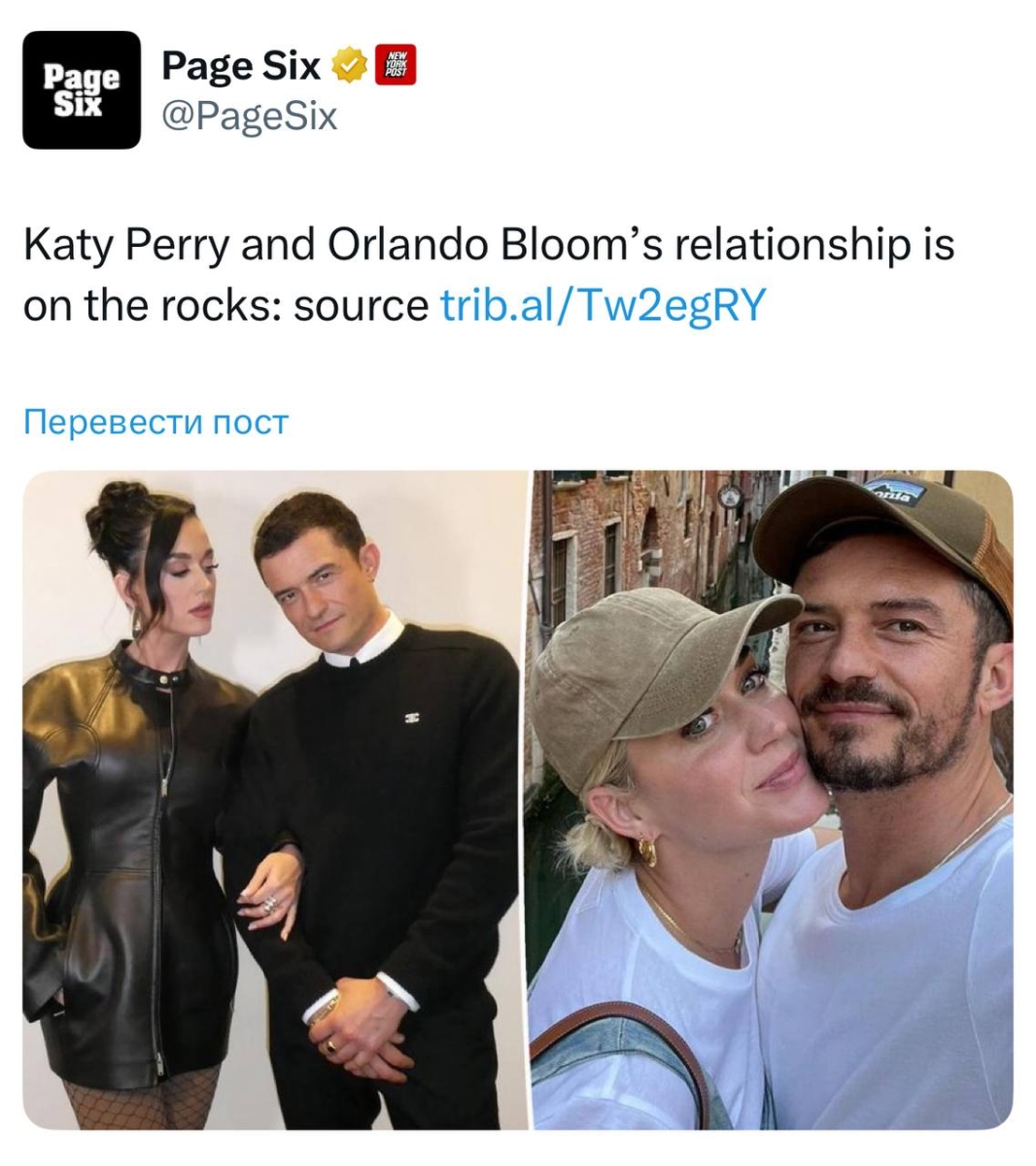The image size is (1036, 1166).
Task: Open the Page Six profile avatar
Action: (x=82, y=89)
